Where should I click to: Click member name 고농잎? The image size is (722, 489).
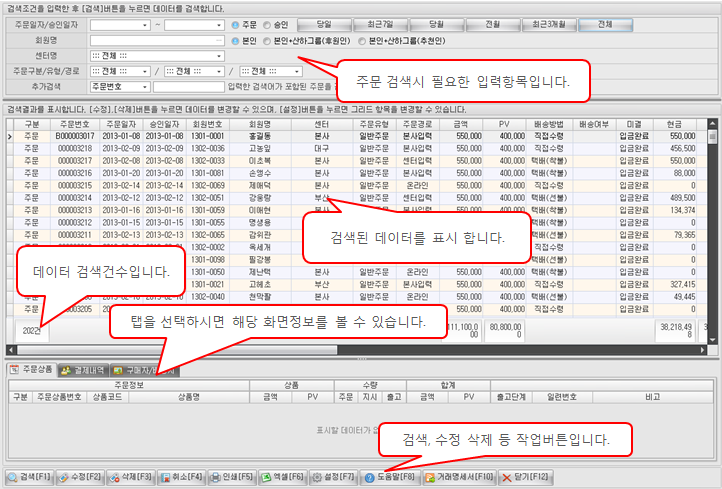point(260,149)
